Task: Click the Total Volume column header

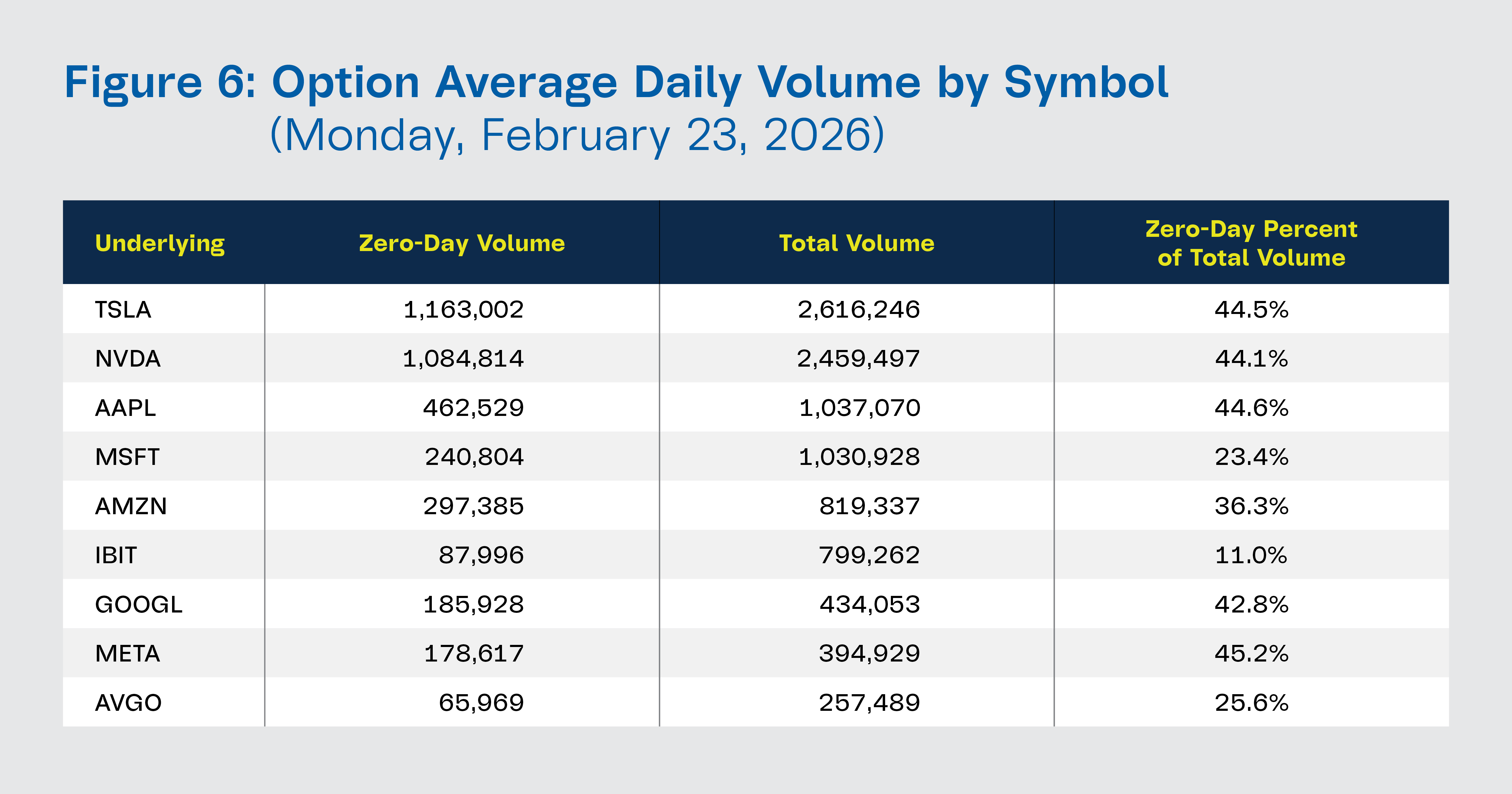Action: [856, 243]
